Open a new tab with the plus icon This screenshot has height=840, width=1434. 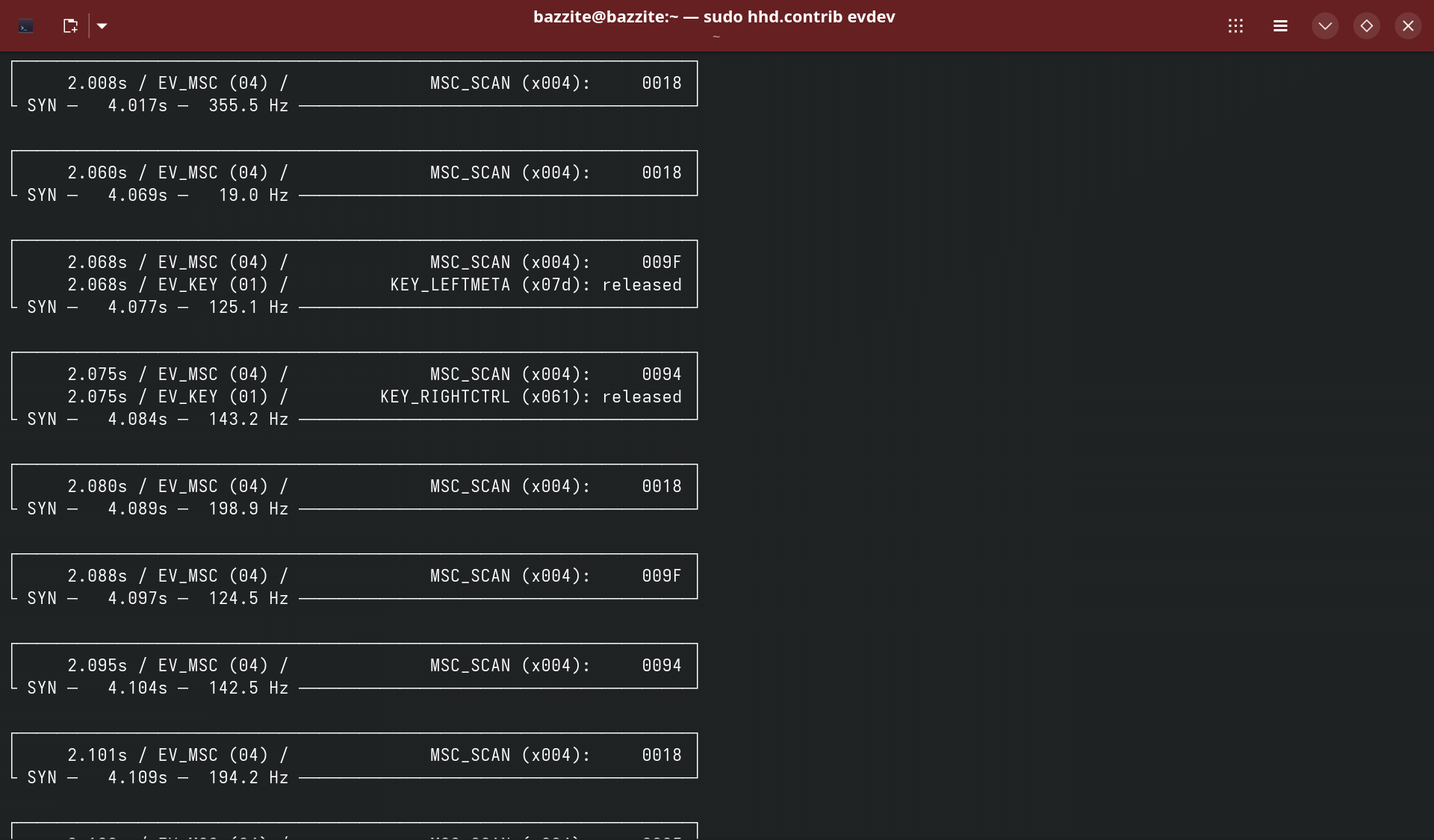[x=70, y=26]
